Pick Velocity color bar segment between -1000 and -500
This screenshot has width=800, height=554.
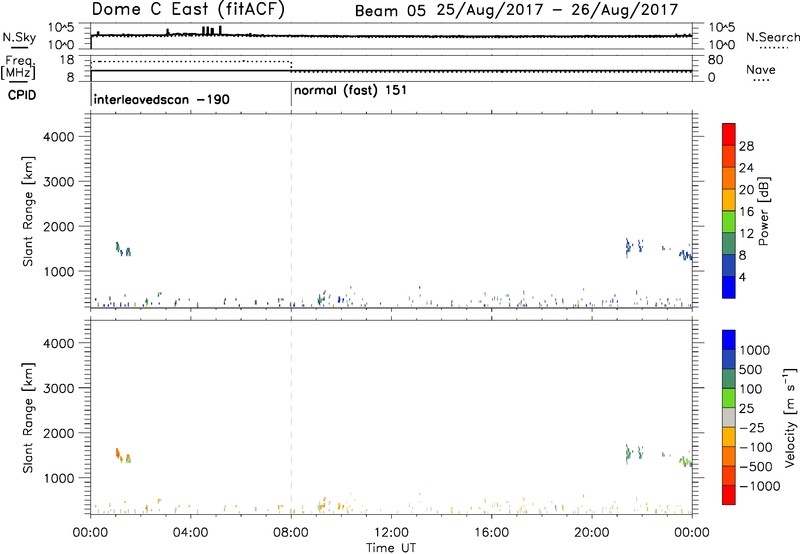(x=729, y=475)
